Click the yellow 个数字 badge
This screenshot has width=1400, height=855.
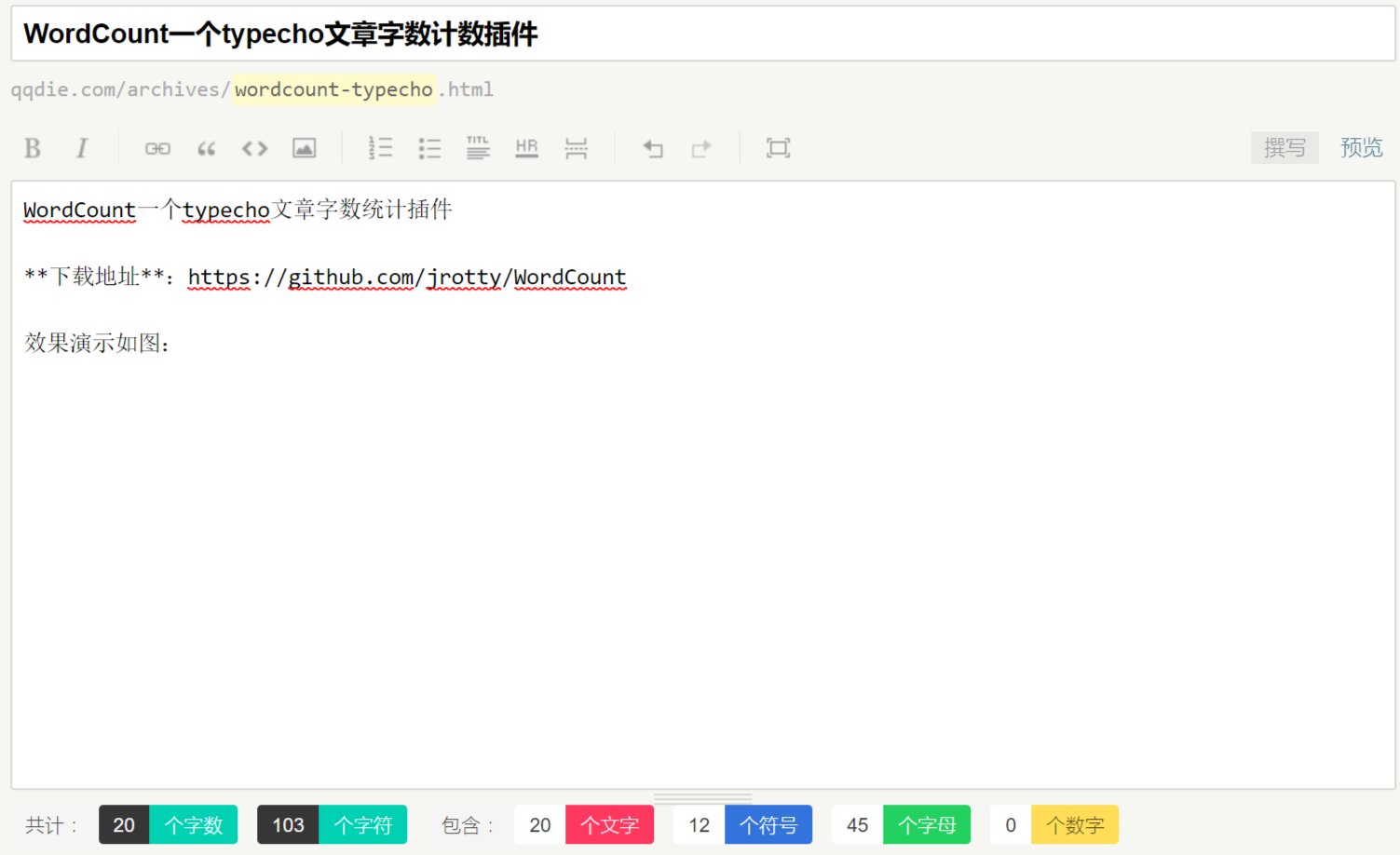point(1075,825)
